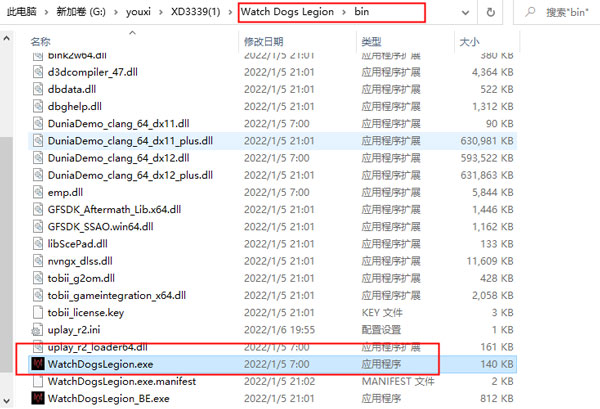This screenshot has width=600, height=409.
Task: Click the refresh button beside address bar
Action: tap(490, 12)
